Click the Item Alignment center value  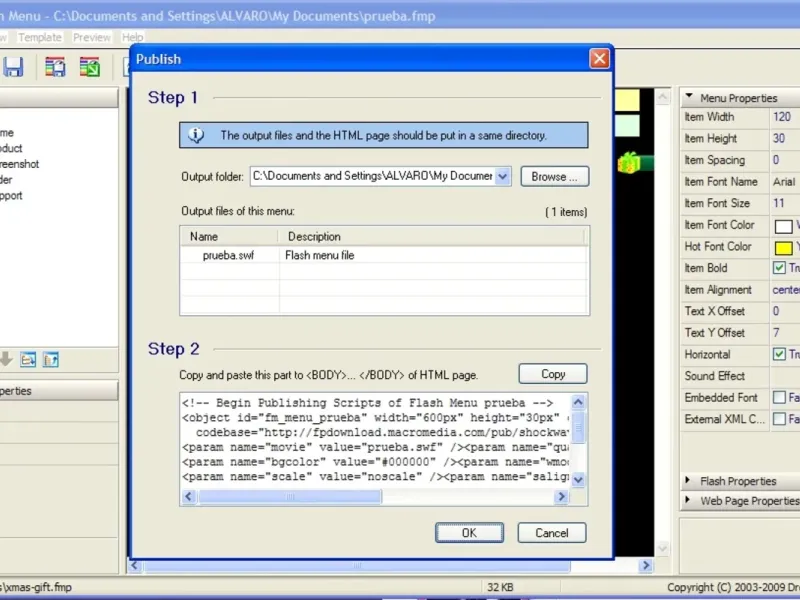786,290
